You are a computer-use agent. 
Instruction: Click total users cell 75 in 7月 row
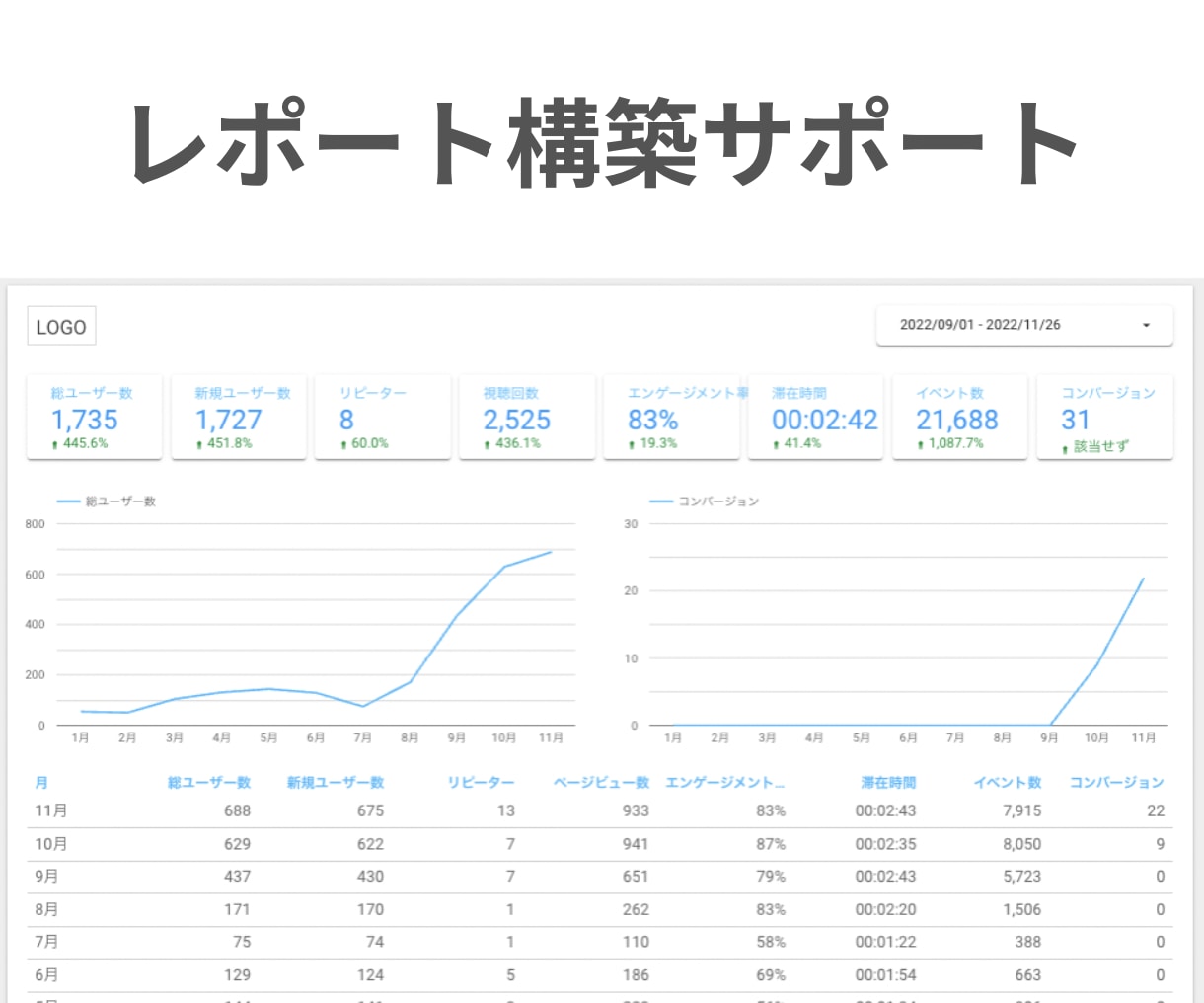coord(242,942)
